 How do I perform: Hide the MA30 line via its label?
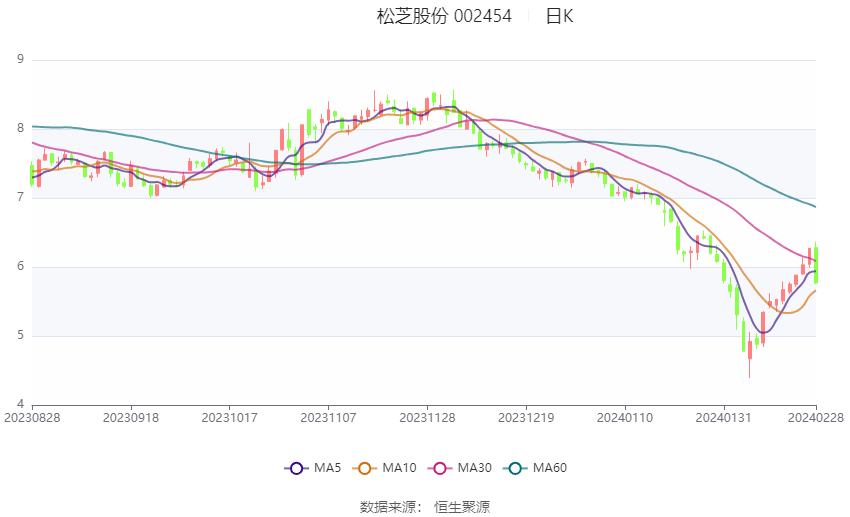[474, 468]
